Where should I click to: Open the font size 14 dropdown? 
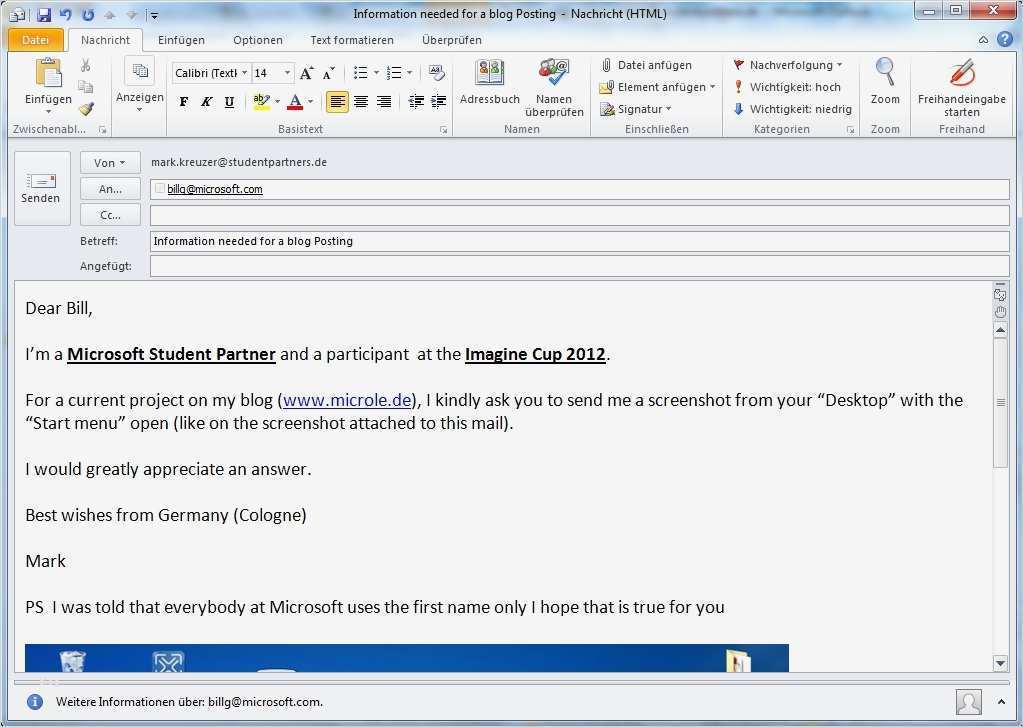pos(287,73)
